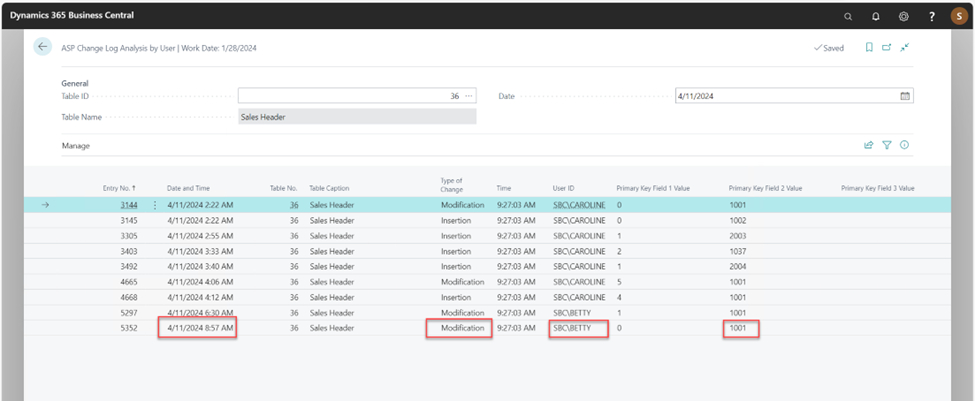Click Modification cell in row 4665
The height and width of the screenshot is (401, 975).
[x=462, y=282]
